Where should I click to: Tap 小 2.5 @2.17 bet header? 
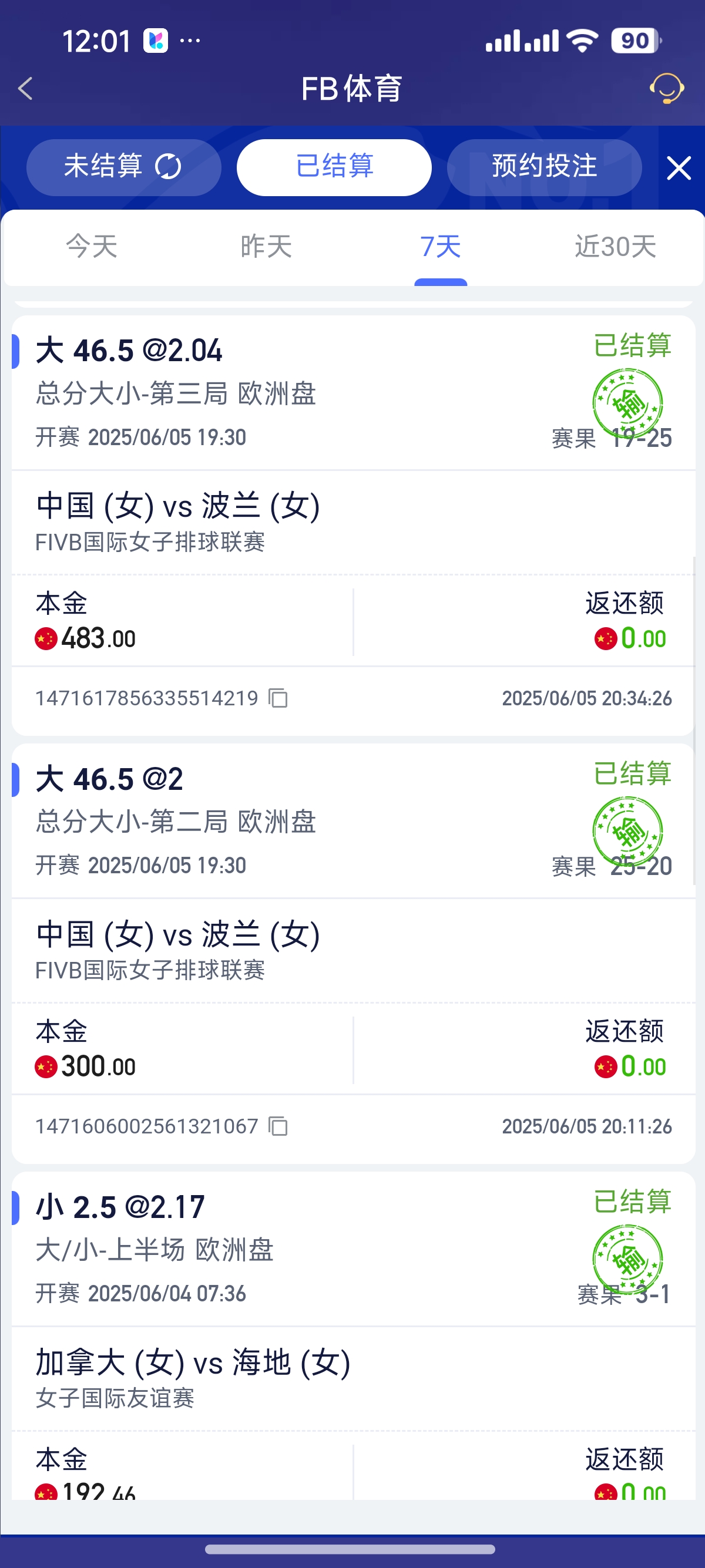pos(120,1207)
